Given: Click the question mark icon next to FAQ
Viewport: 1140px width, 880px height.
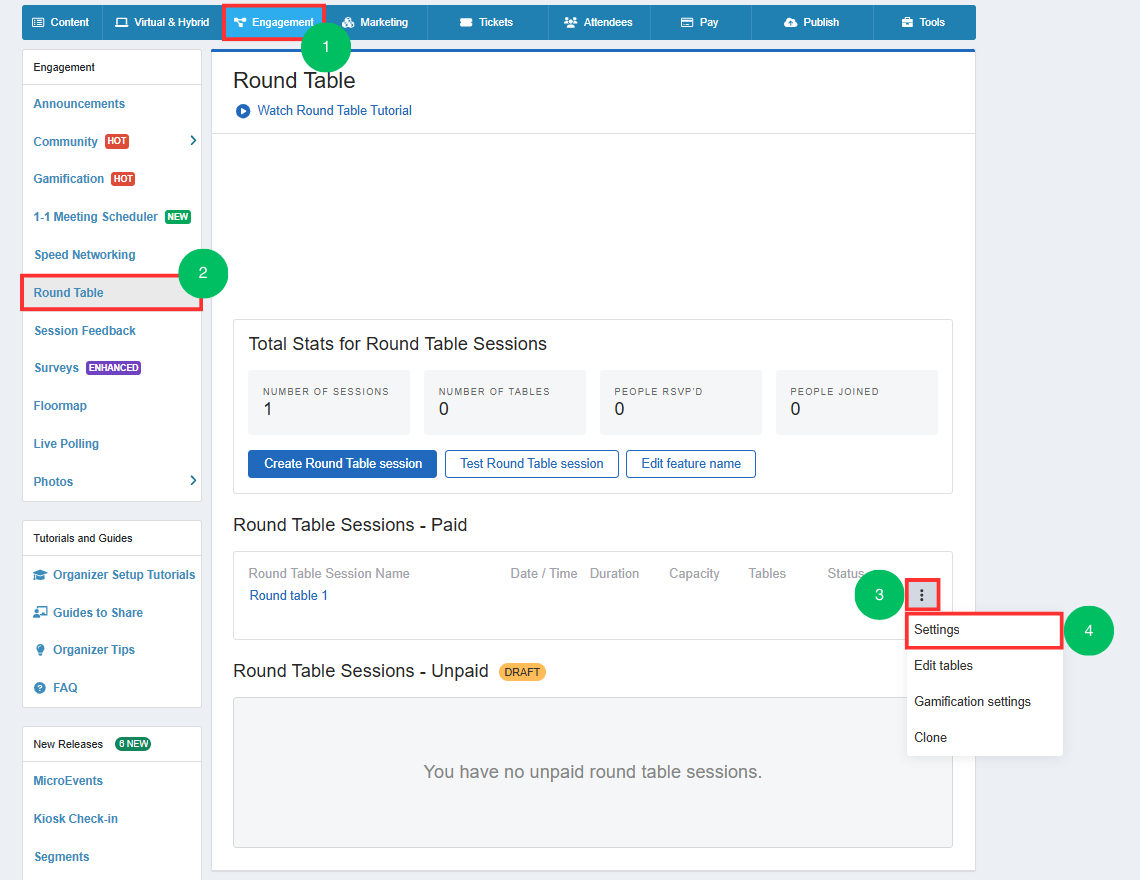Looking at the screenshot, I should 40,688.
